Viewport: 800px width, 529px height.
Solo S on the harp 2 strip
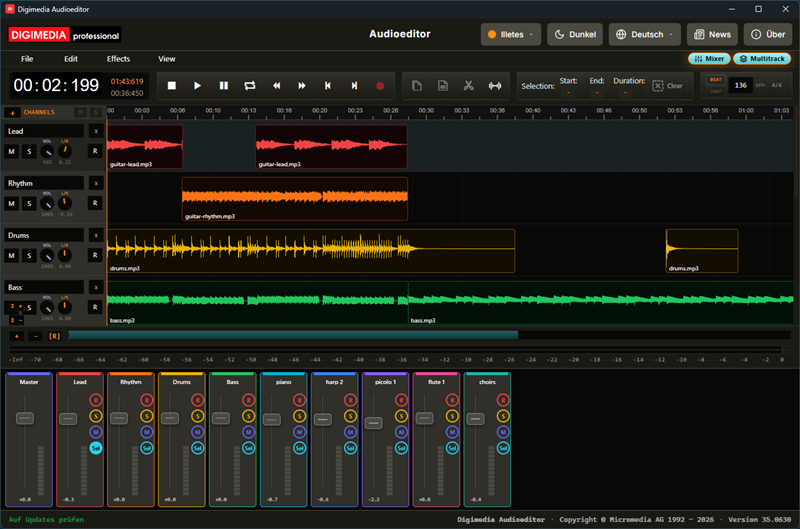pyautogui.click(x=350, y=416)
